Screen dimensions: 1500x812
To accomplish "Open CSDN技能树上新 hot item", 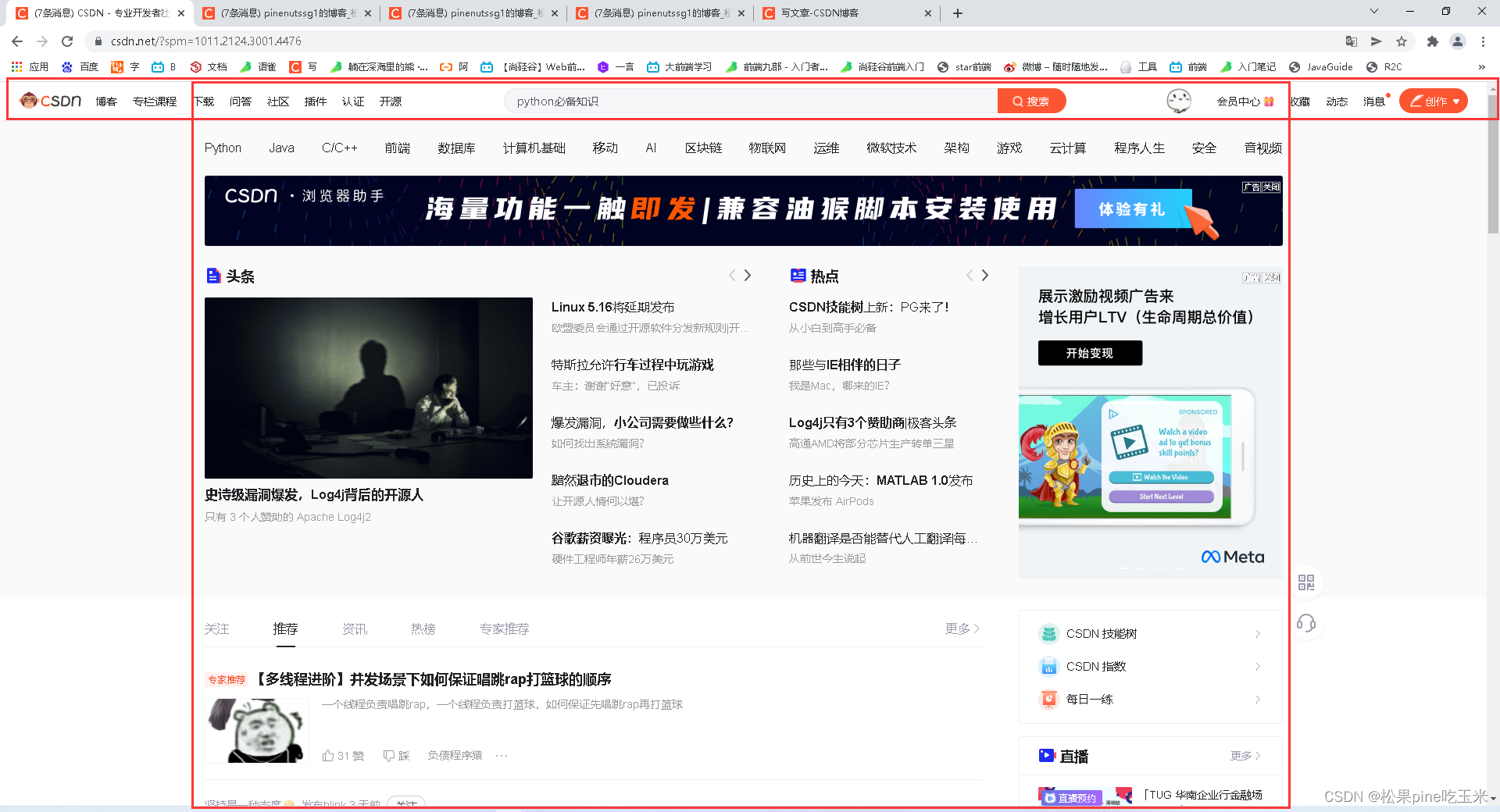I will coord(869,307).
